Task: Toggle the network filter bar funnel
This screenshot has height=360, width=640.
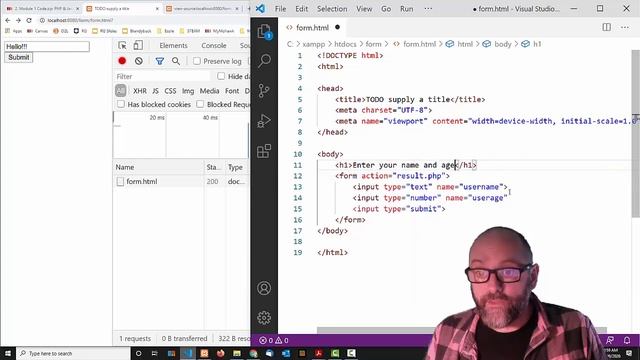Action: click(x=160, y=61)
